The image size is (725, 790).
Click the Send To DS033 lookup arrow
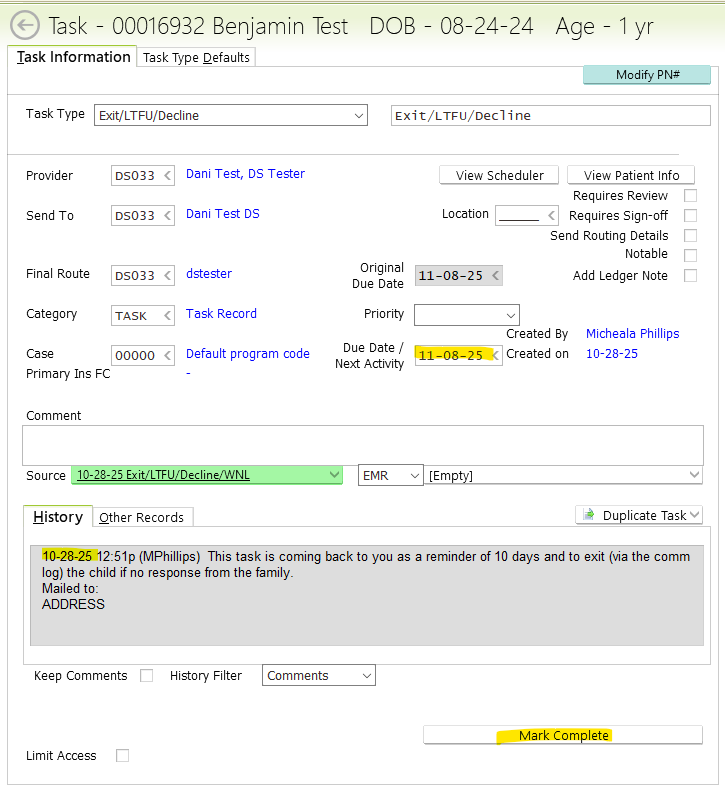(x=167, y=216)
